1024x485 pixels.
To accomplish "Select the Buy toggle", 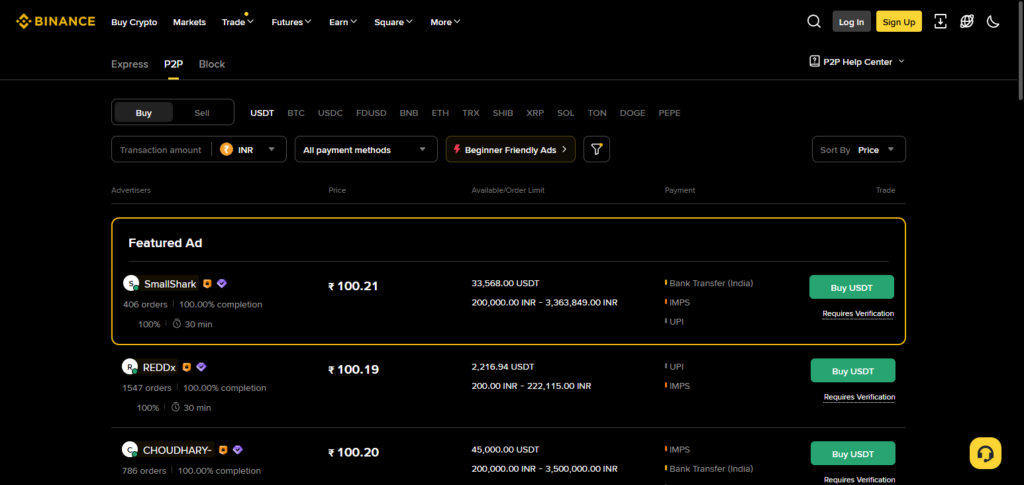I will point(144,112).
